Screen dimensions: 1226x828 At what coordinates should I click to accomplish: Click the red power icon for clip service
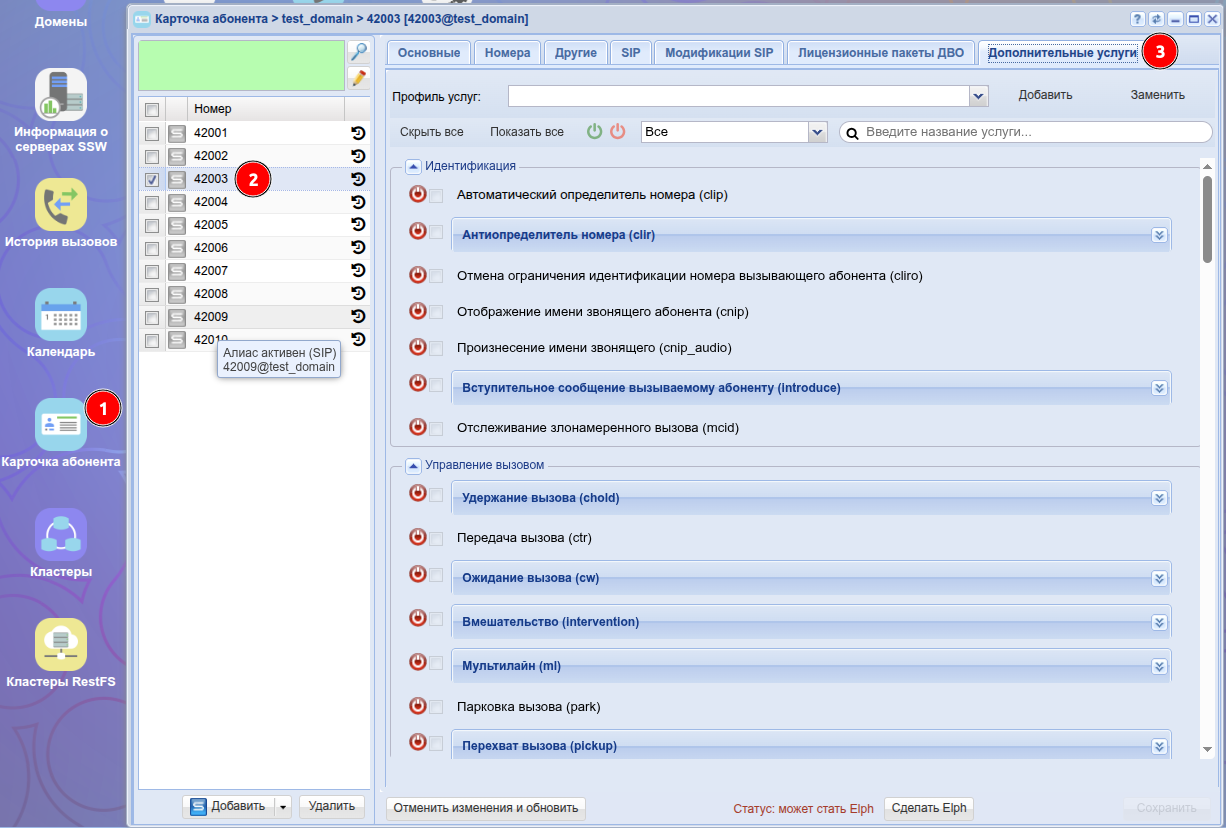click(418, 195)
